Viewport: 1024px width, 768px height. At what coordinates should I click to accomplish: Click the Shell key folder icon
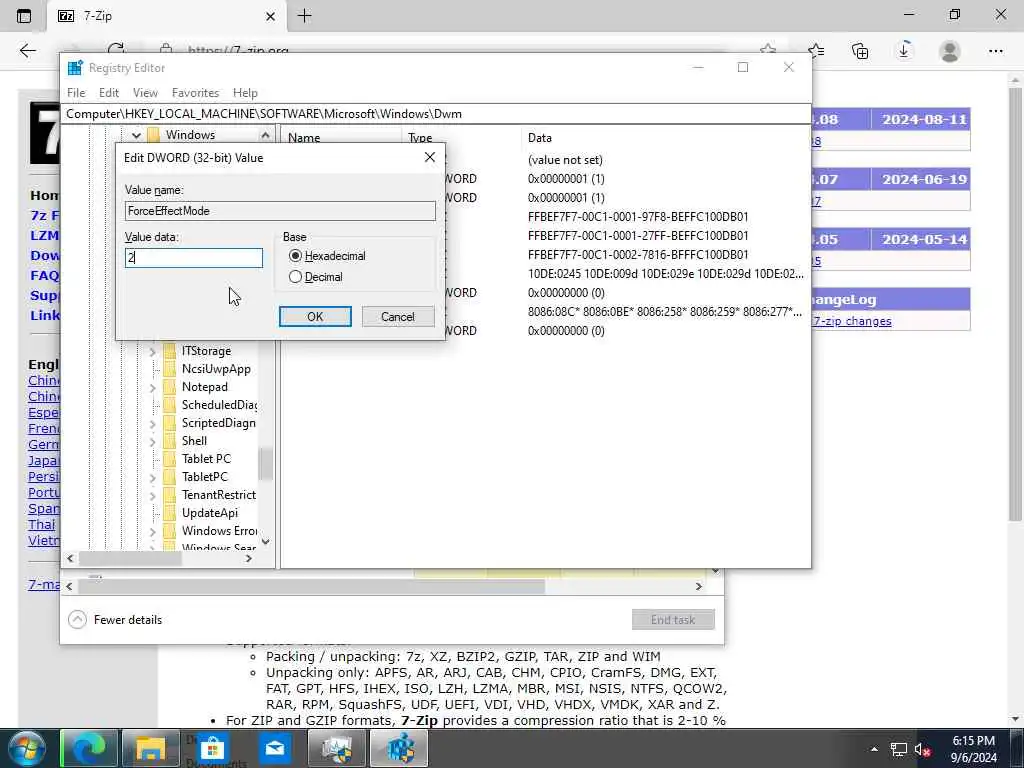[170, 441]
